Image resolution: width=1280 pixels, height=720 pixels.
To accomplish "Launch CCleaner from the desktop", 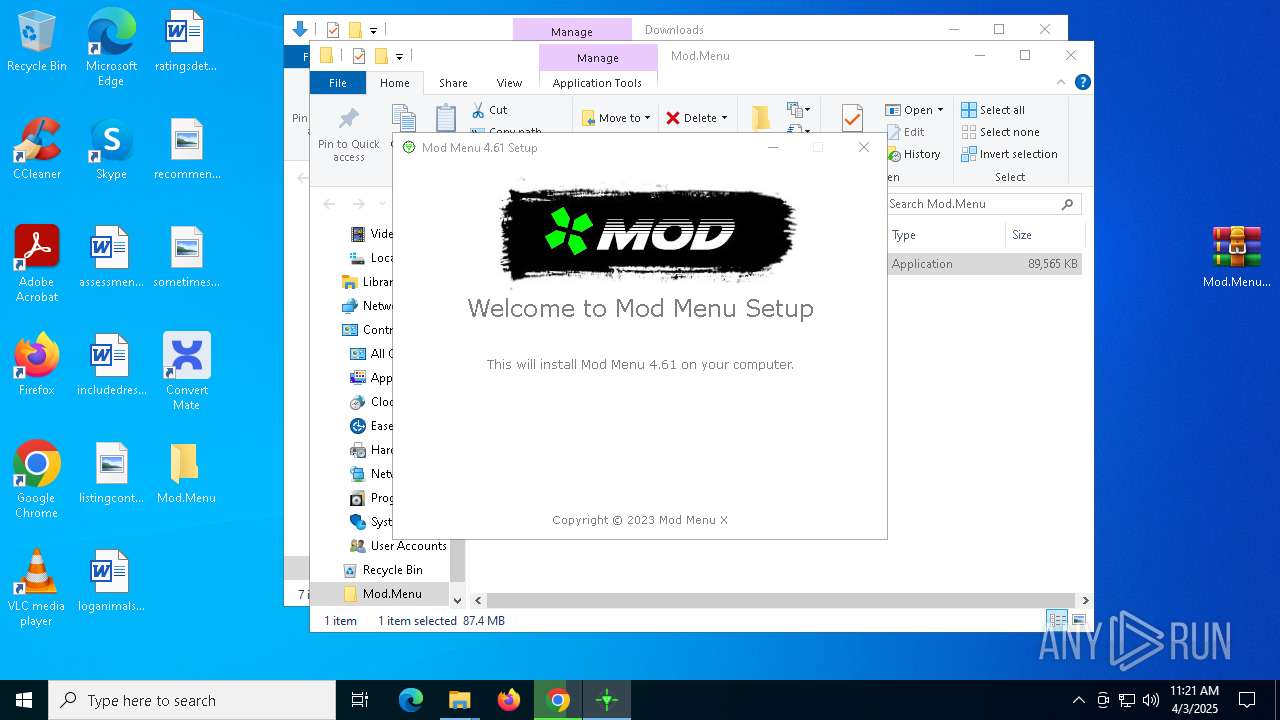I will tap(37, 149).
